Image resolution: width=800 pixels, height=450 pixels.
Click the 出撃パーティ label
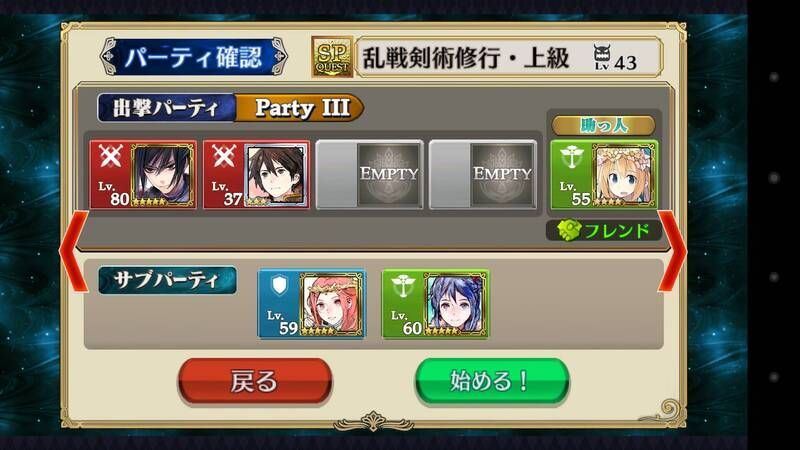coord(166,108)
